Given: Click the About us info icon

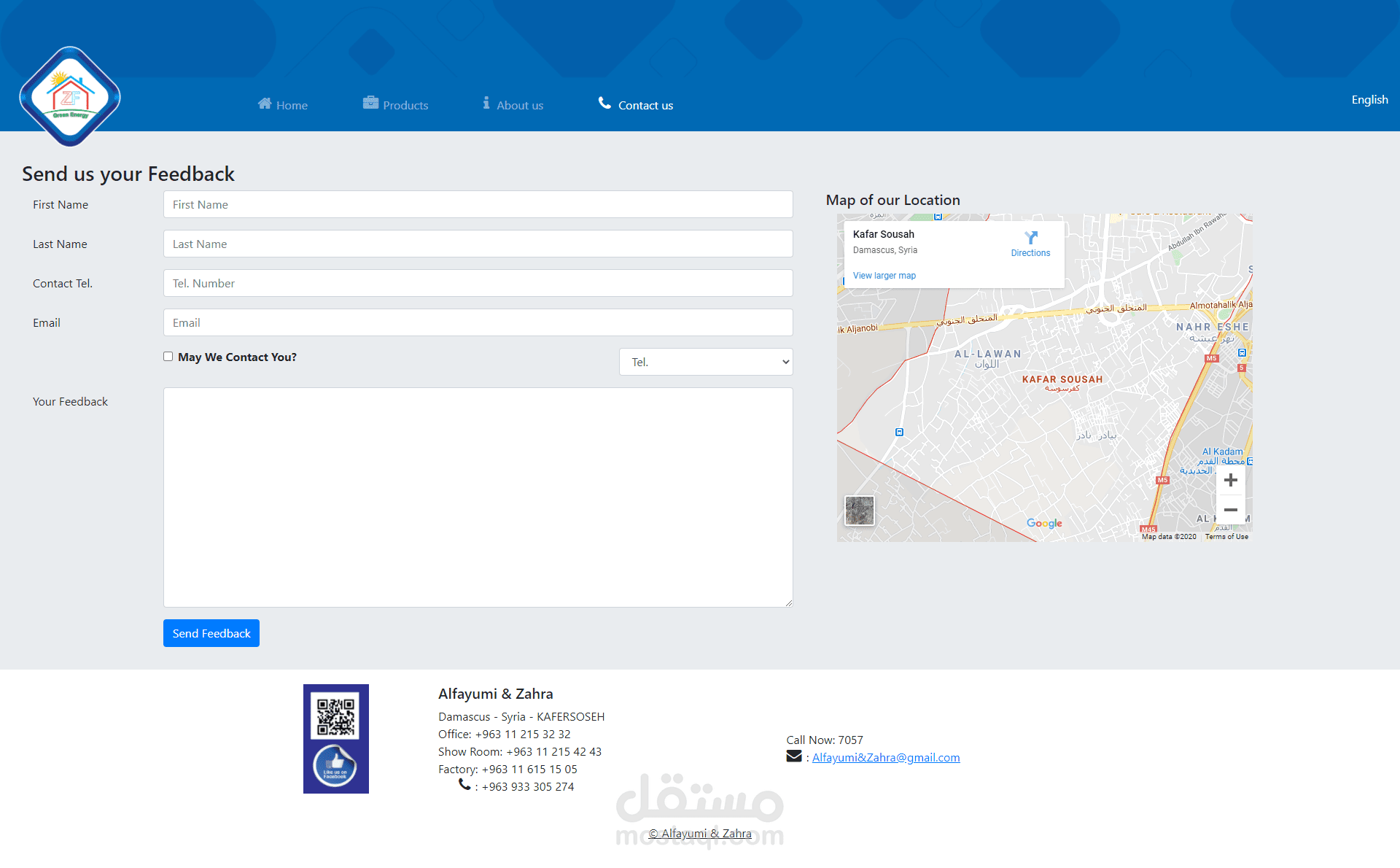Looking at the screenshot, I should click(x=486, y=103).
